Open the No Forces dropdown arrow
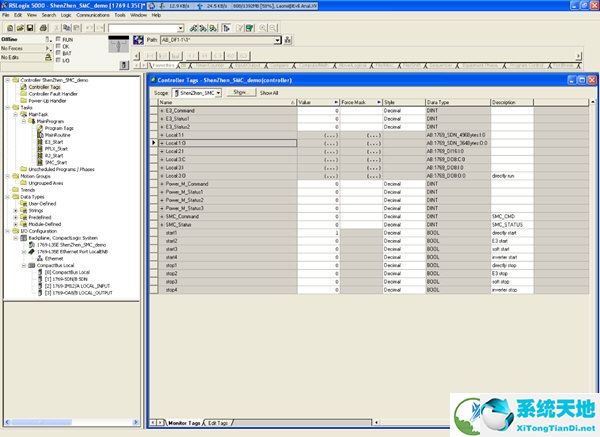Viewport: 600px width, 437px height. [x=48, y=49]
